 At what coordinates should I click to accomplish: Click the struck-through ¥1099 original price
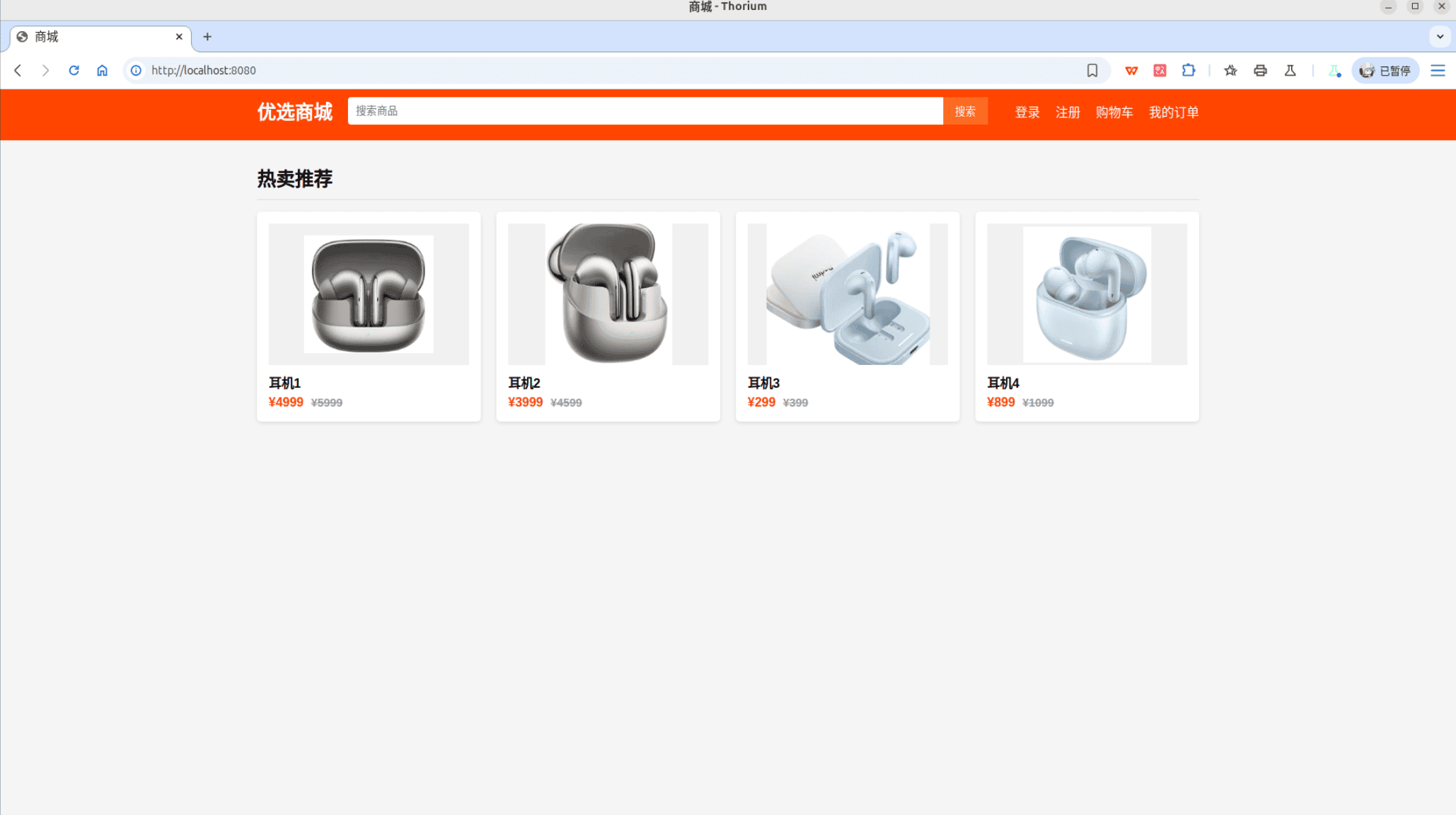(1039, 403)
